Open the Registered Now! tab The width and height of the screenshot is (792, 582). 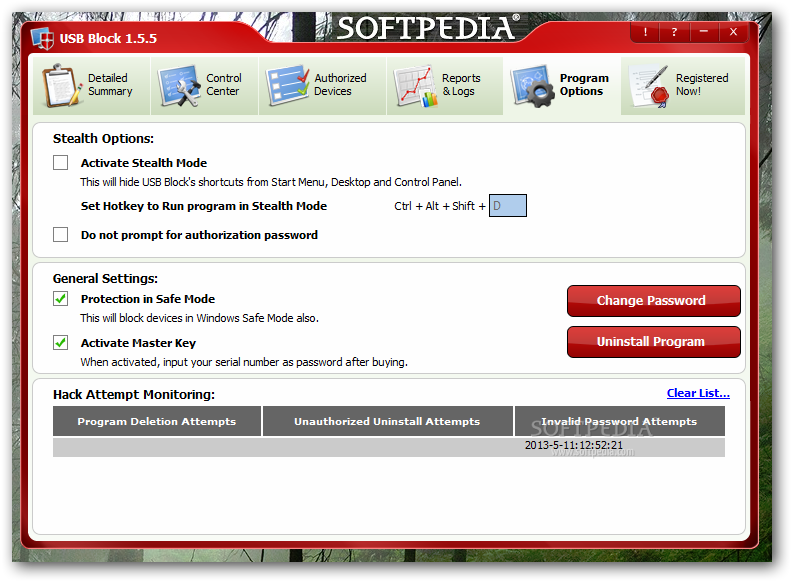683,85
